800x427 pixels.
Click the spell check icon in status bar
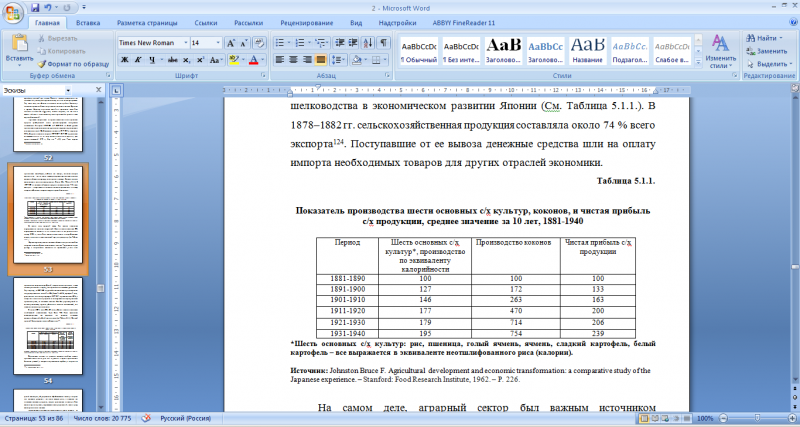click(x=146, y=418)
